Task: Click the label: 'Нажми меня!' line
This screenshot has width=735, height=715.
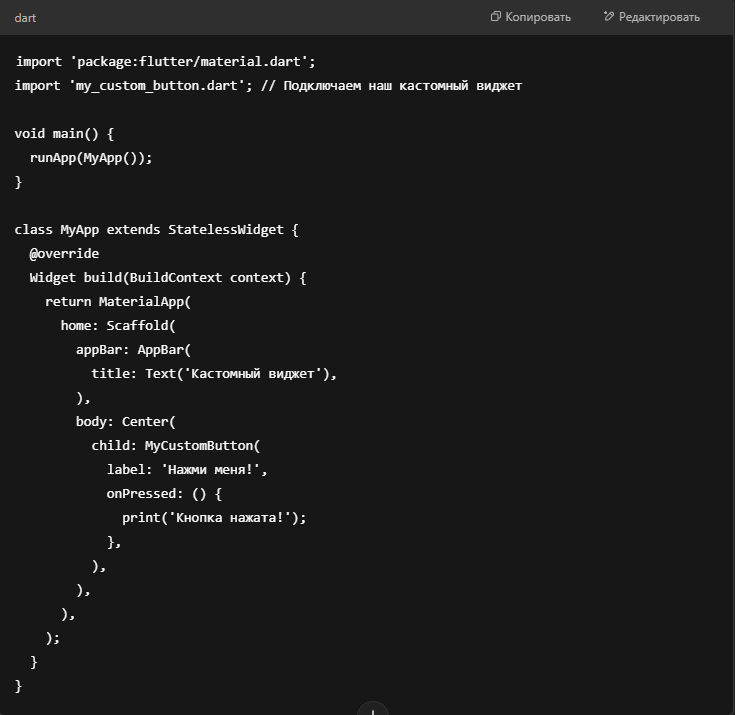Action: coord(187,470)
